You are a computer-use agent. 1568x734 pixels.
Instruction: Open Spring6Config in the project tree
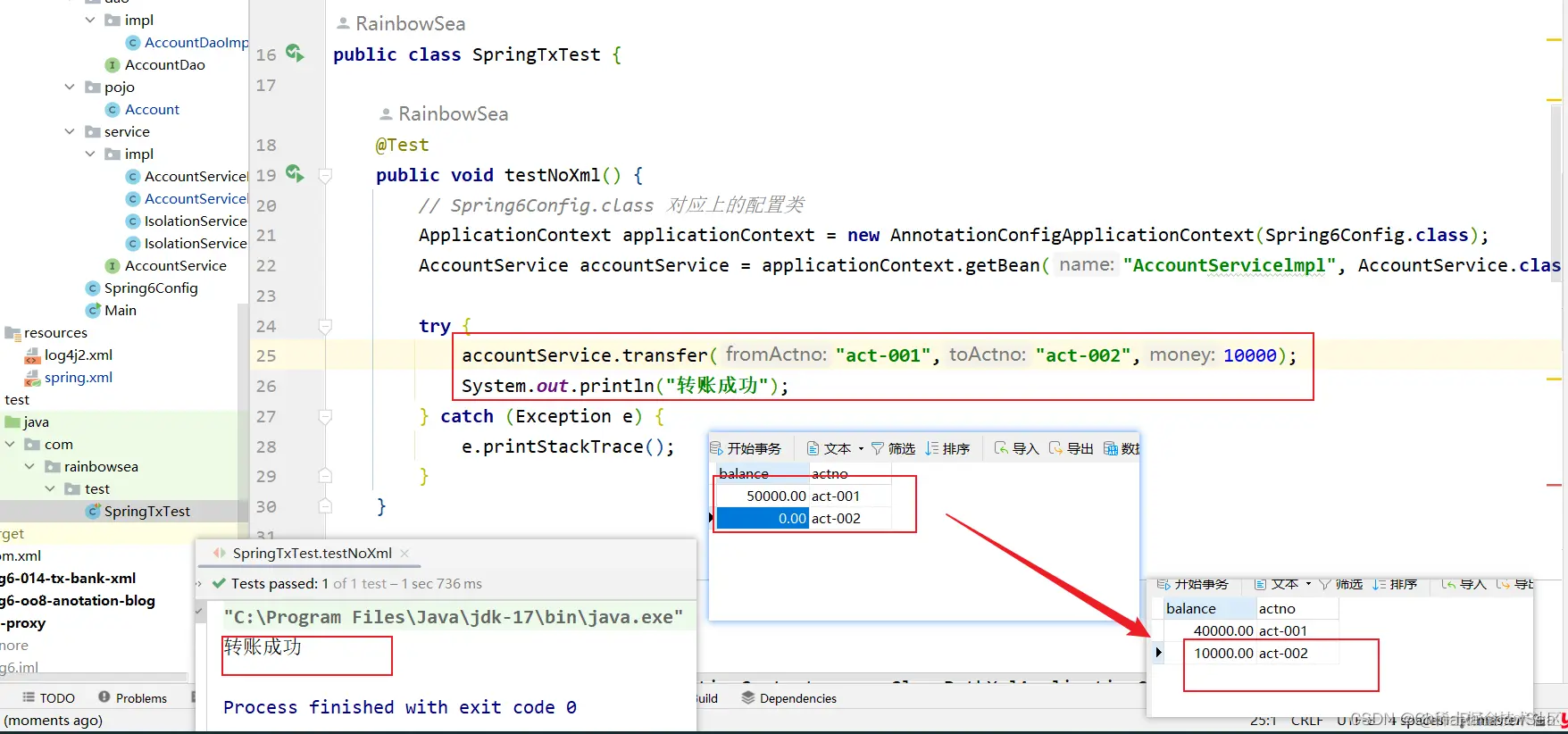pos(151,288)
